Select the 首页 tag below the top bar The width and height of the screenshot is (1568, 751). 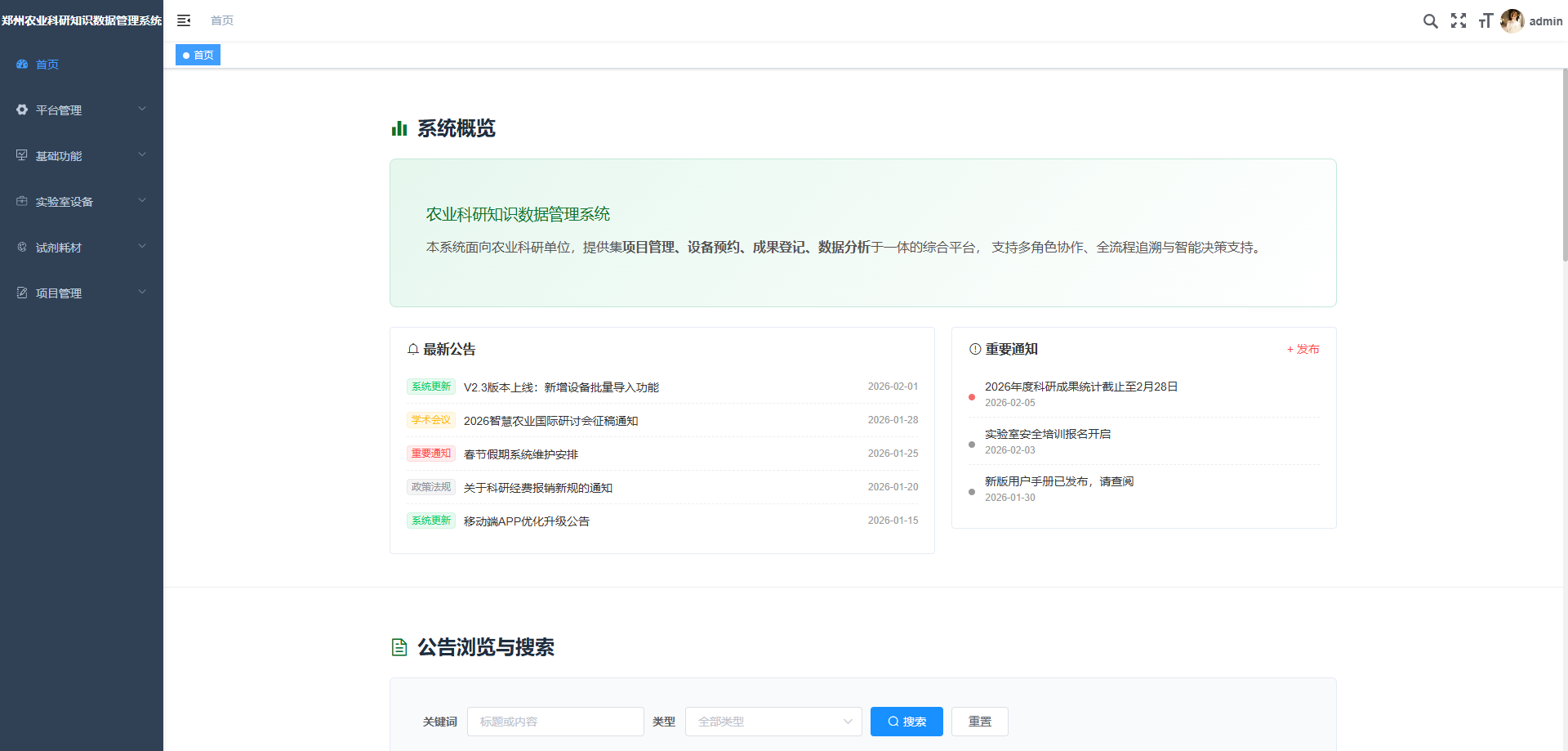(x=197, y=55)
